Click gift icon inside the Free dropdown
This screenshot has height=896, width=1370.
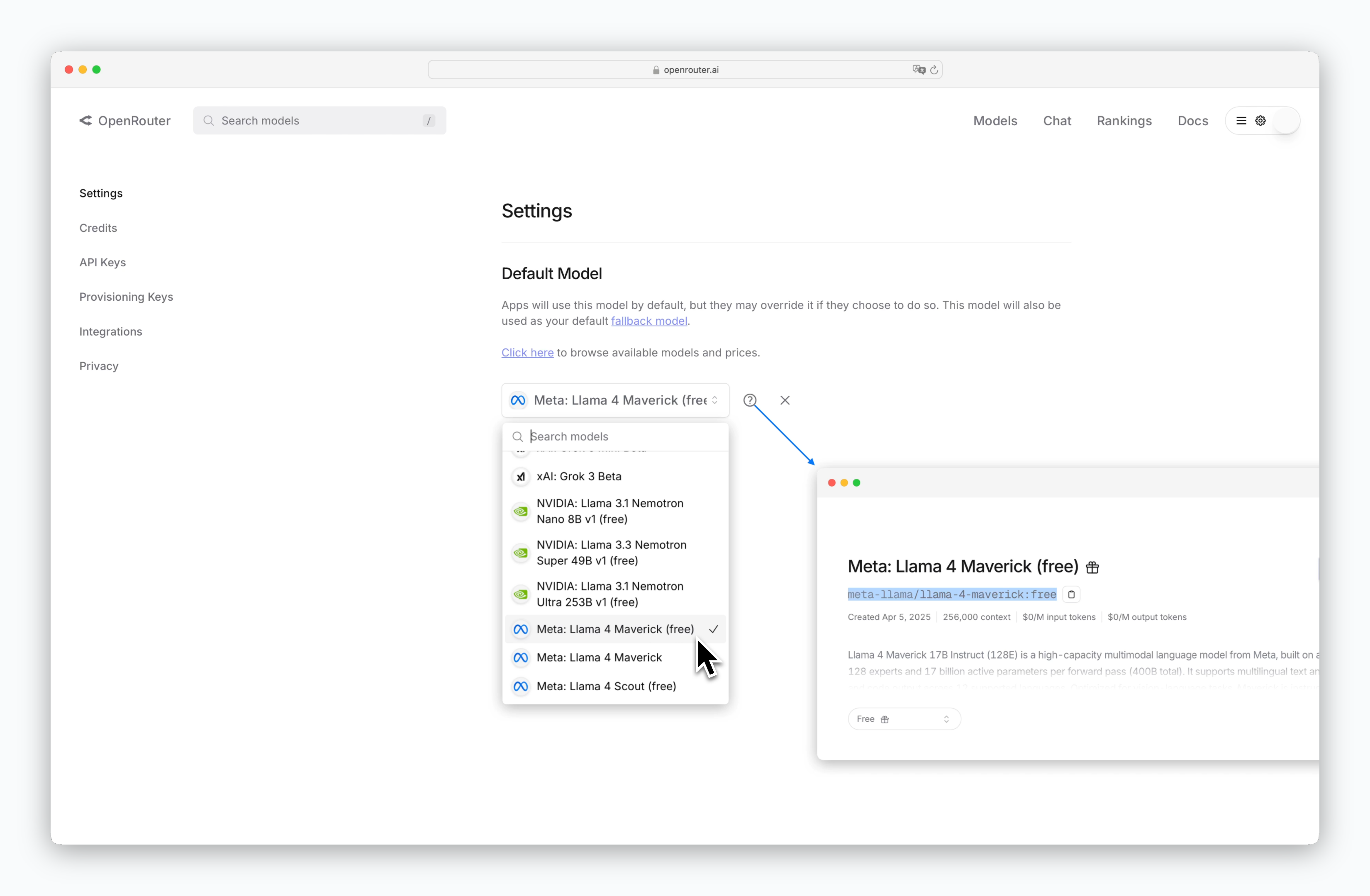point(885,719)
